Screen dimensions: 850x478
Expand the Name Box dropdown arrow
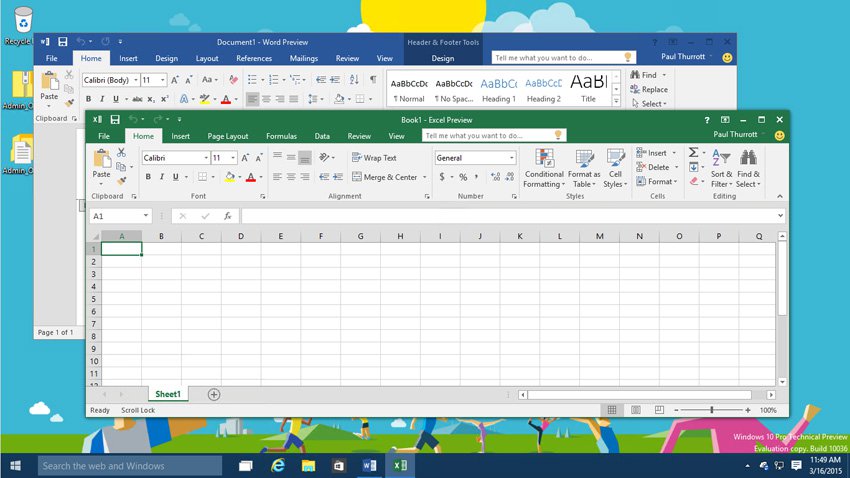145,216
